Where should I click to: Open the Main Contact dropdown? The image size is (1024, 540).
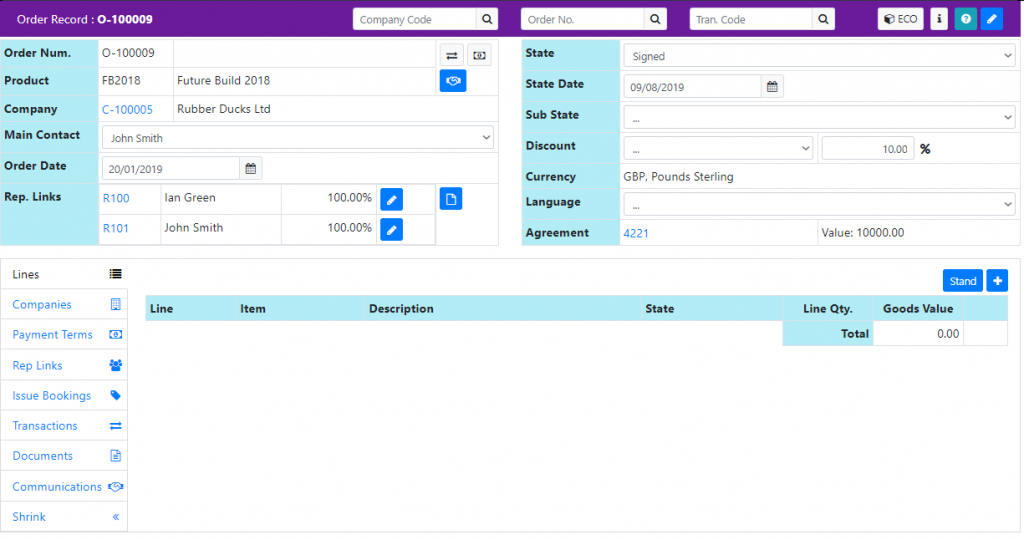click(x=297, y=138)
